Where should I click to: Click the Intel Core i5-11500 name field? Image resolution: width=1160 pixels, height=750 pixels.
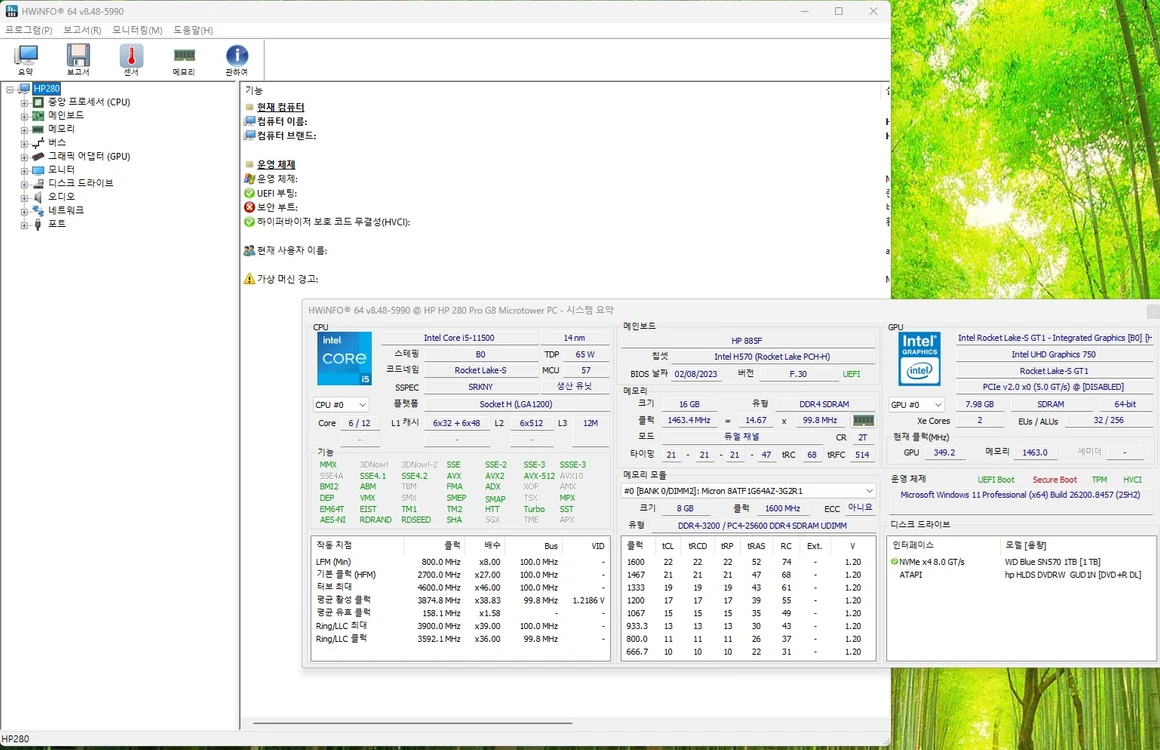[x=459, y=338]
